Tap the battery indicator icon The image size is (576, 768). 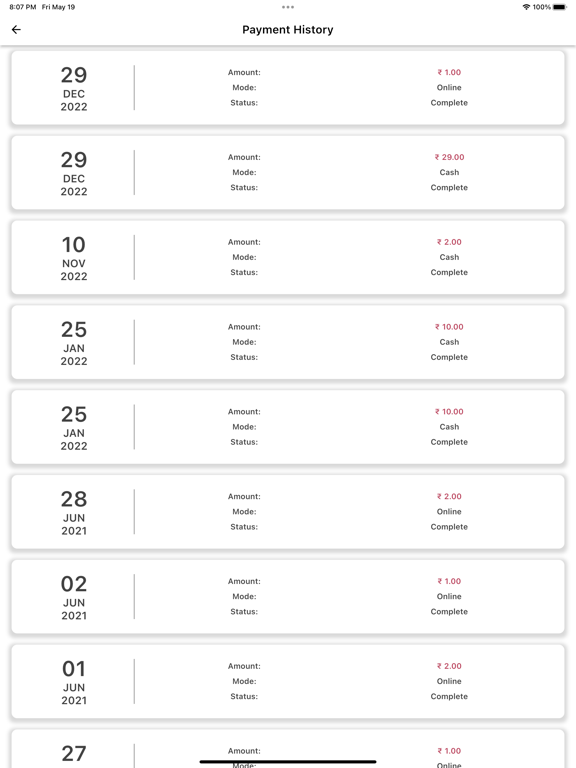[x=560, y=7]
